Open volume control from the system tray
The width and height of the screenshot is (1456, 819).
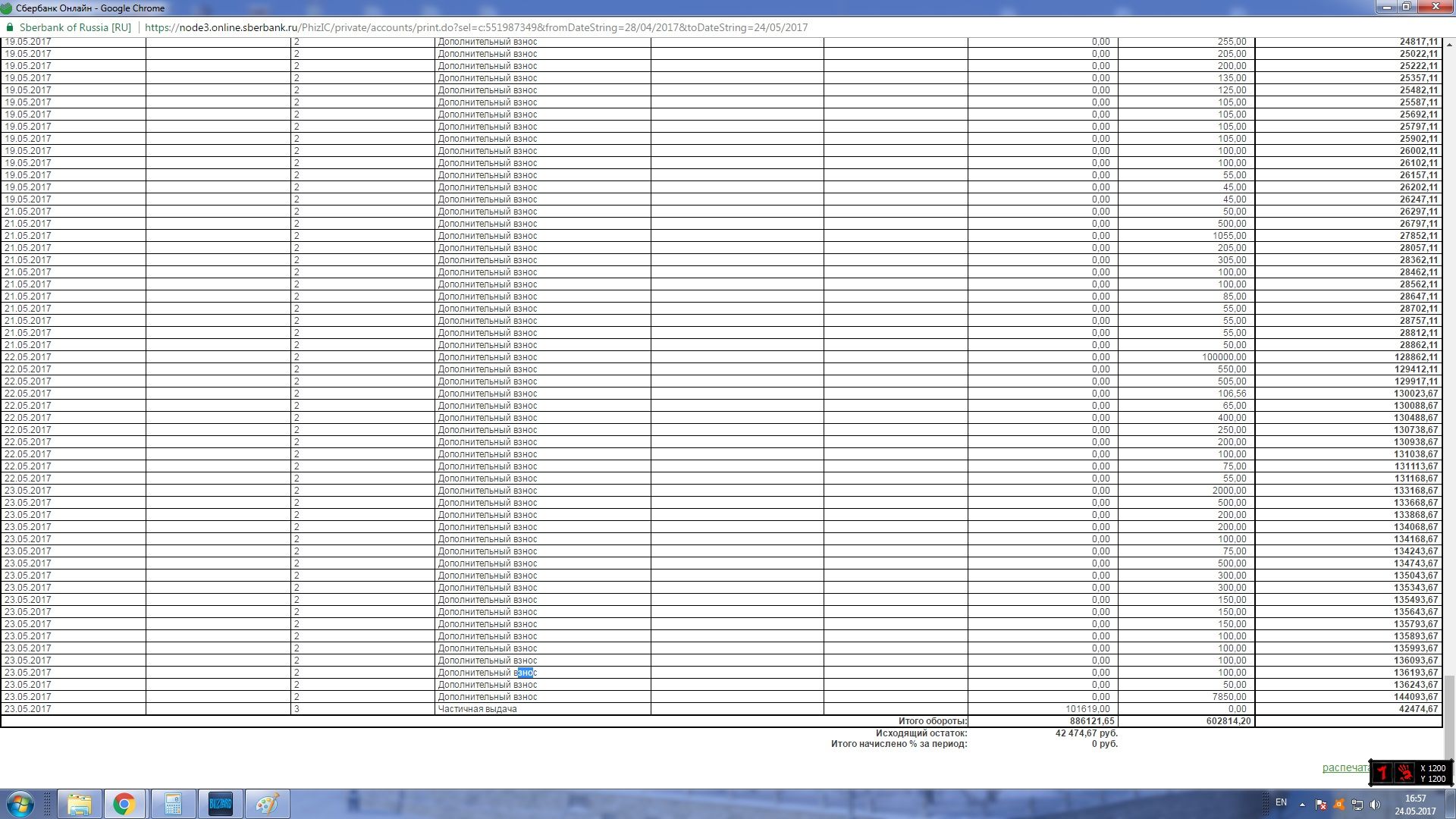[x=1375, y=805]
